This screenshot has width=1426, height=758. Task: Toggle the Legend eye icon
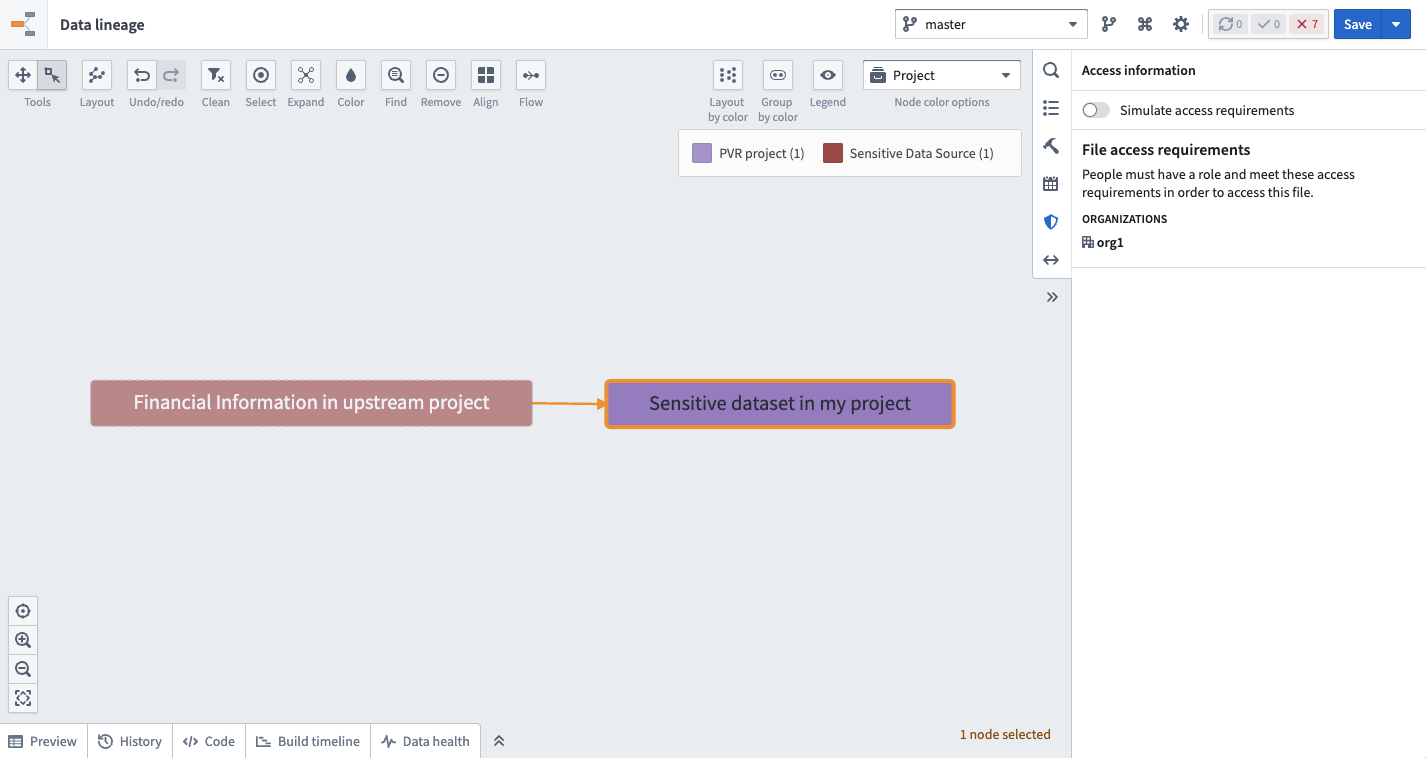[827, 75]
